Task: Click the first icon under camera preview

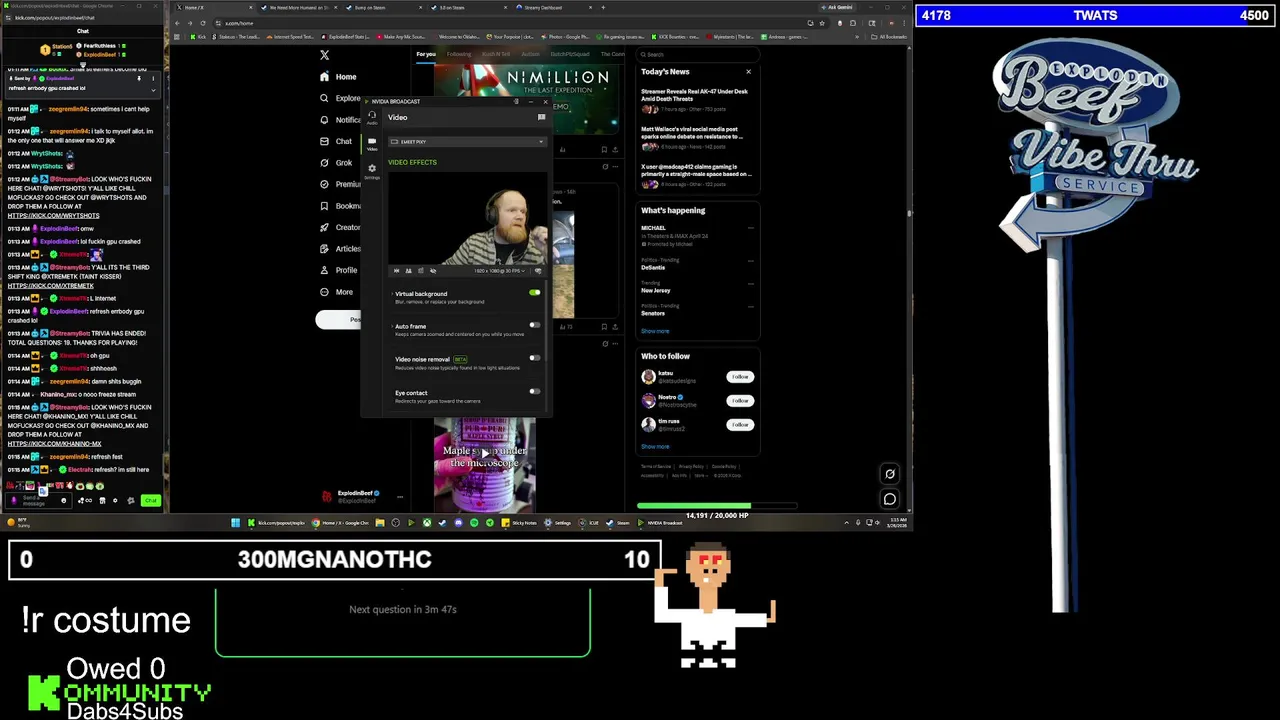Action: pyautogui.click(x=396, y=271)
